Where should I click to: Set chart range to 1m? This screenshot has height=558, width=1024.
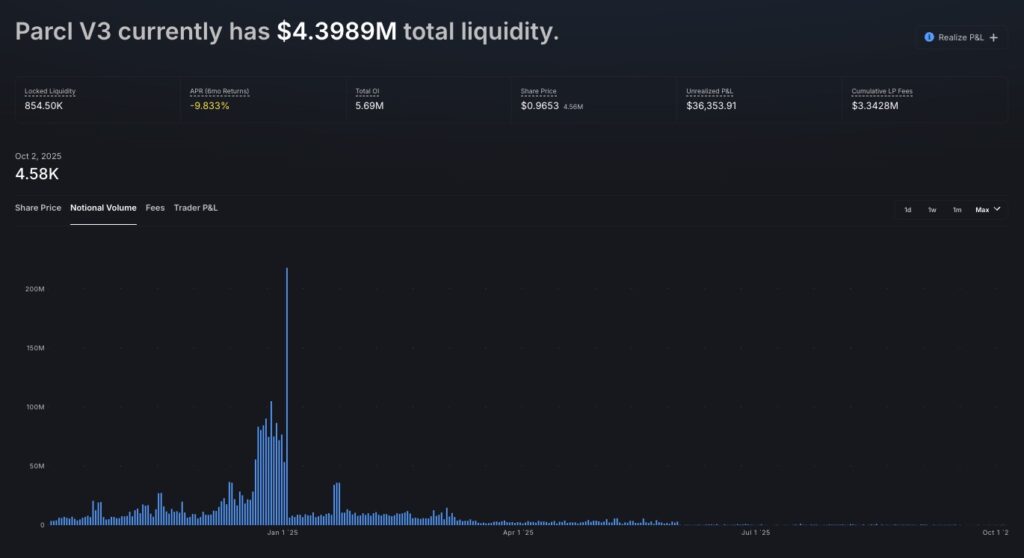[x=957, y=210]
